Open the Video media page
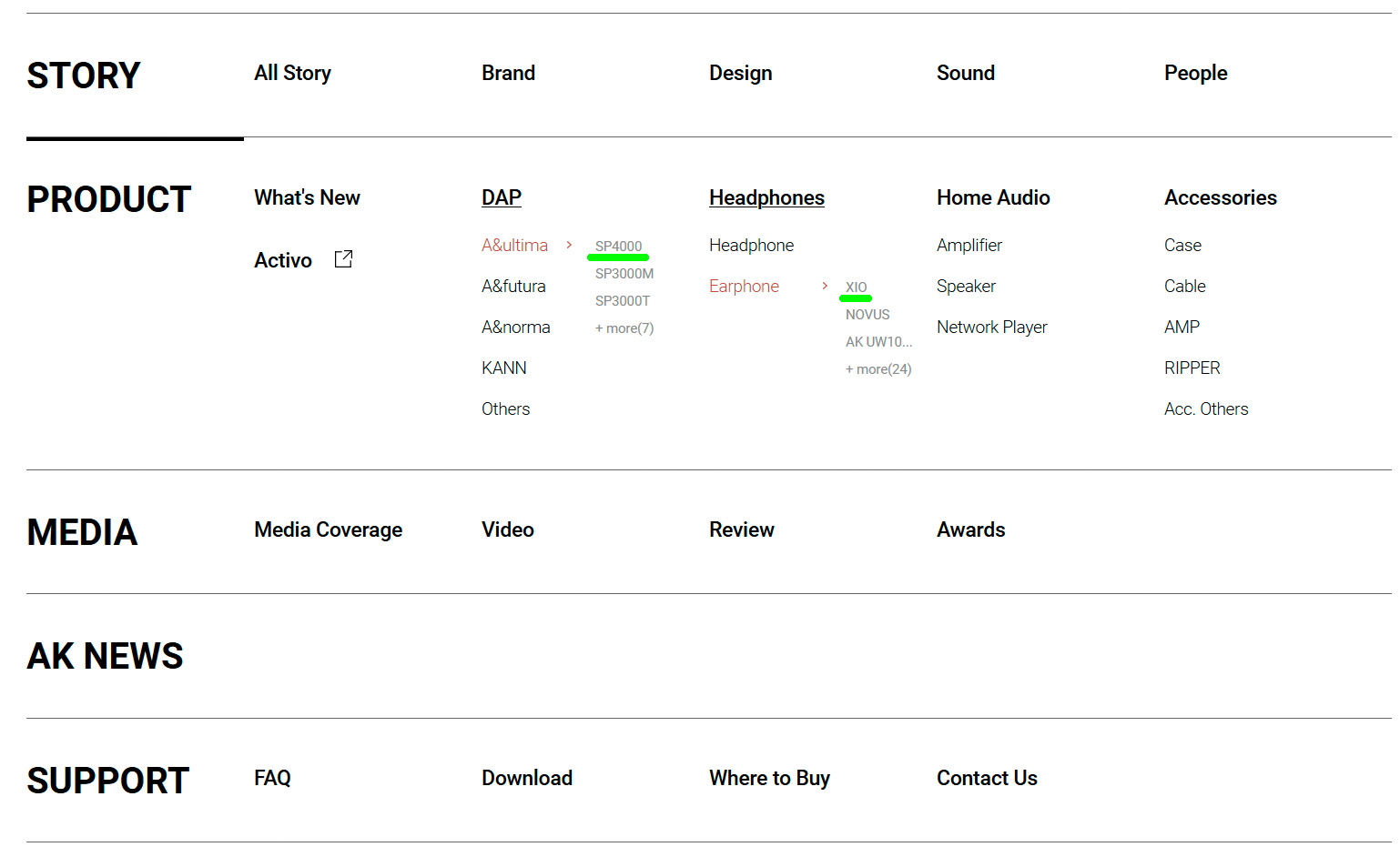The image size is (1400, 857). (508, 529)
